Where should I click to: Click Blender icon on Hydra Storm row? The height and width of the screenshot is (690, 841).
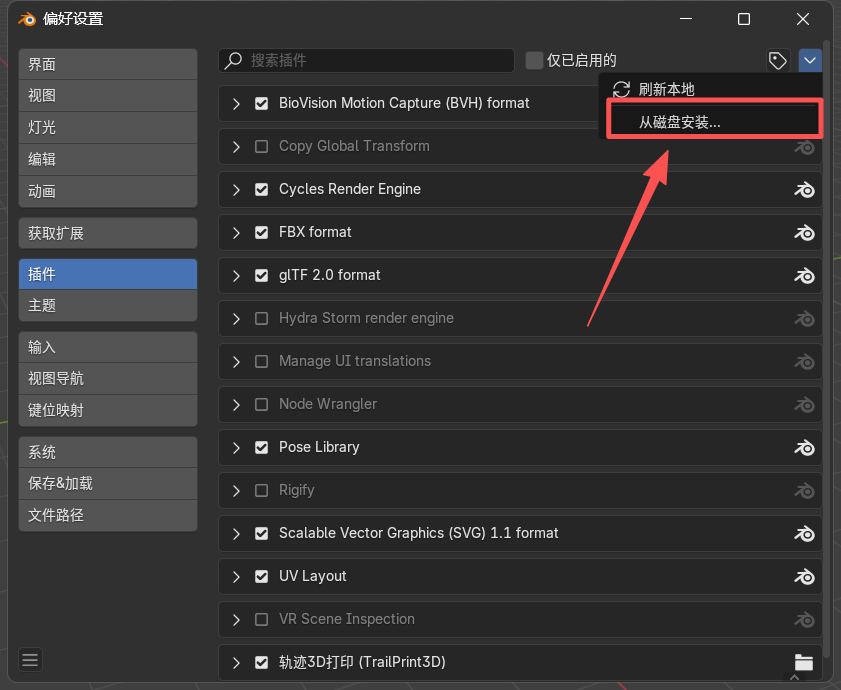tap(805, 319)
